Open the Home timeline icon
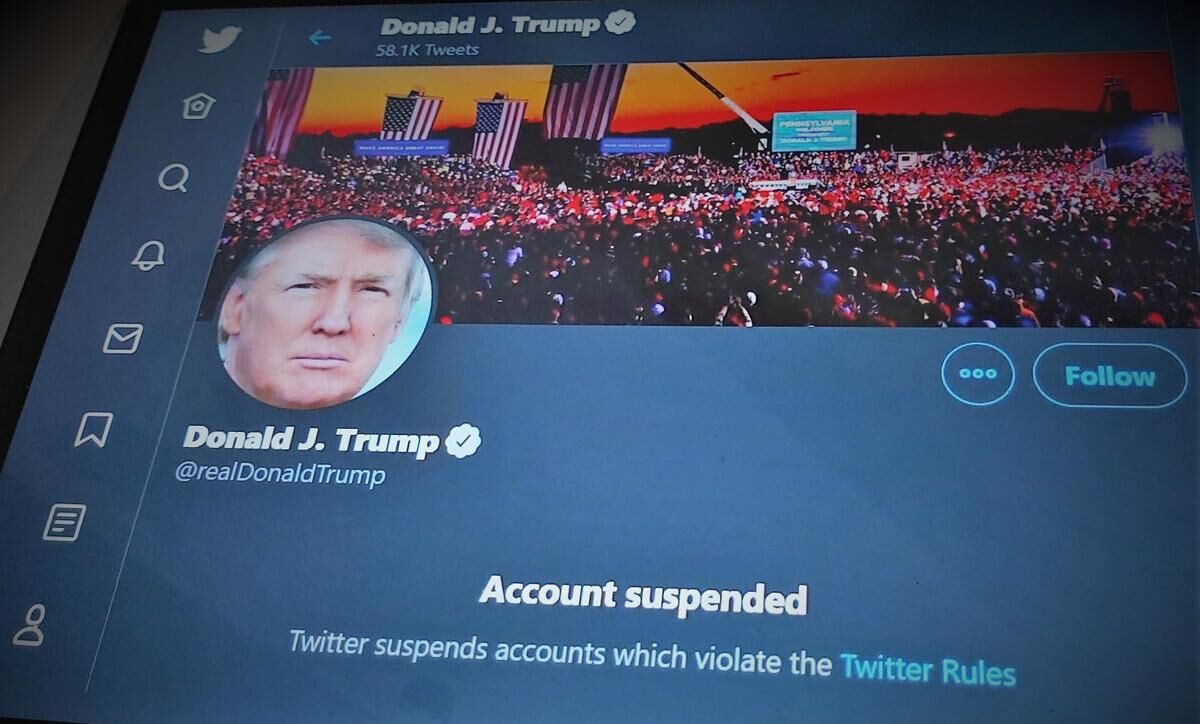Viewport: 1200px width, 724px height. click(198, 105)
